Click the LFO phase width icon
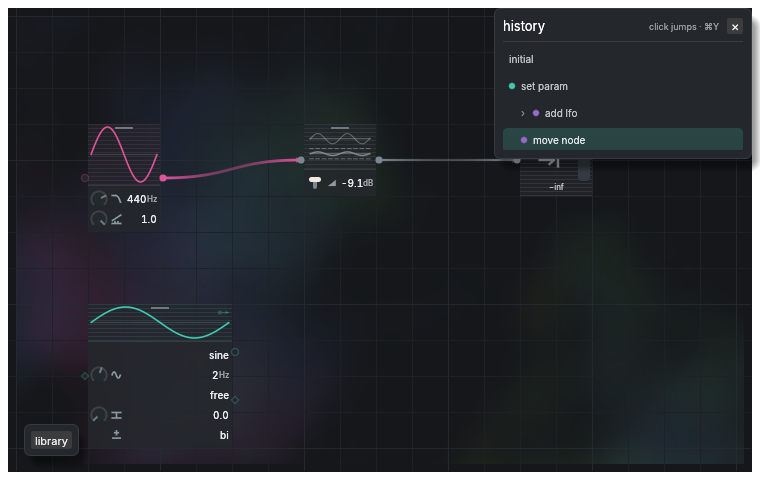Screen dimensions: 760x480 click(x=116, y=415)
